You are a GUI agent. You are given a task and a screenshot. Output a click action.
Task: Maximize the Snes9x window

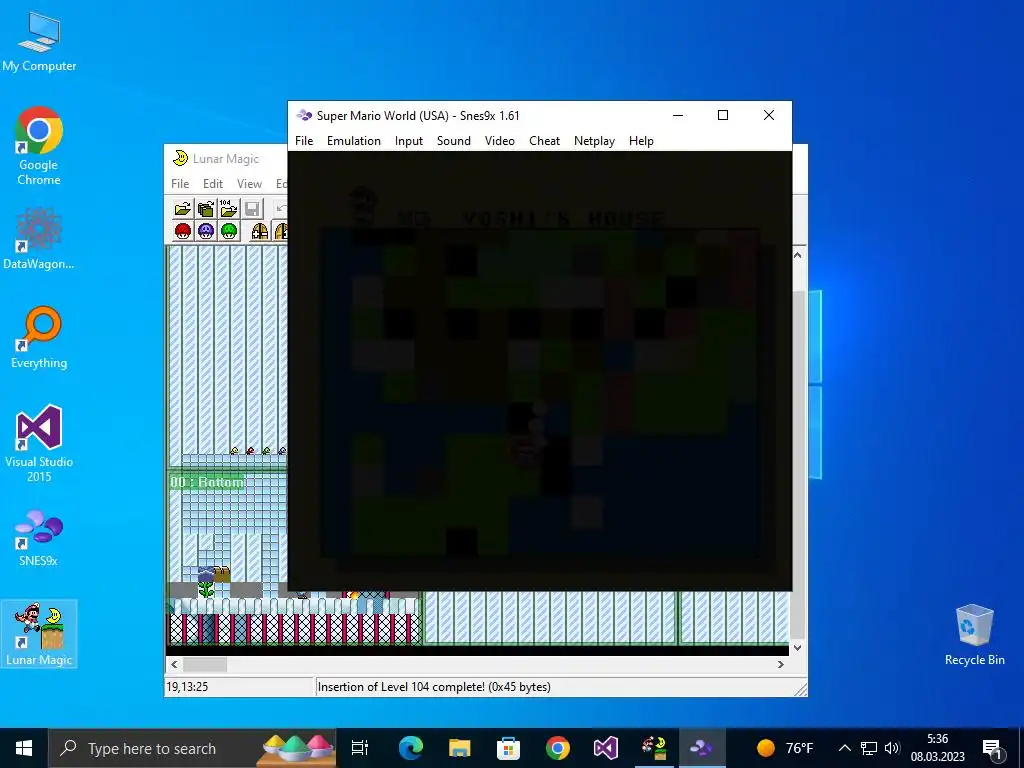click(x=723, y=116)
